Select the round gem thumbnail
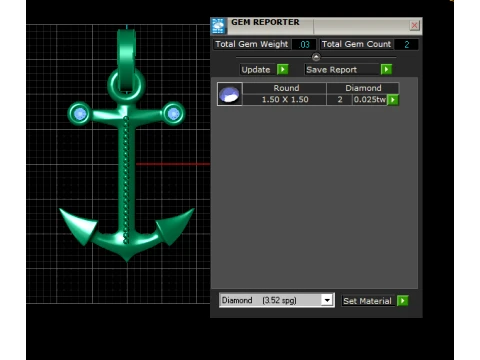The height and width of the screenshot is (360, 480). pyautogui.click(x=230, y=94)
